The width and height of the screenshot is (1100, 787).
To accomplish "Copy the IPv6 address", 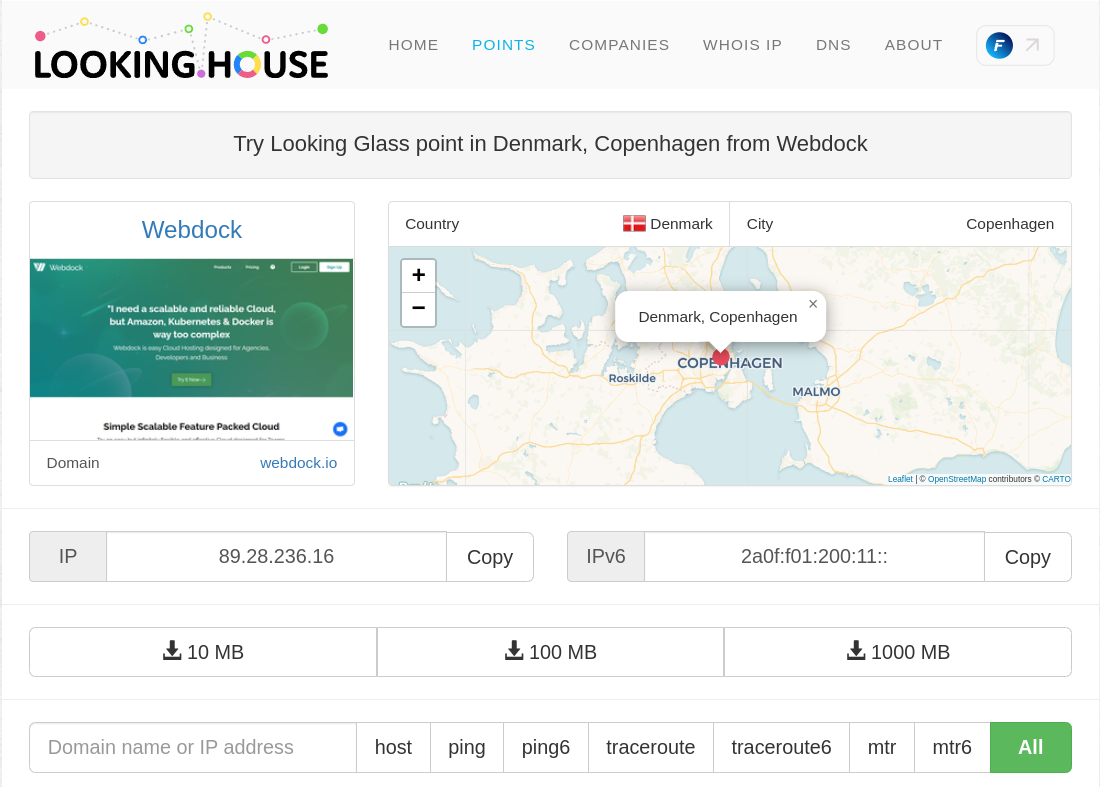I will pos(1027,557).
